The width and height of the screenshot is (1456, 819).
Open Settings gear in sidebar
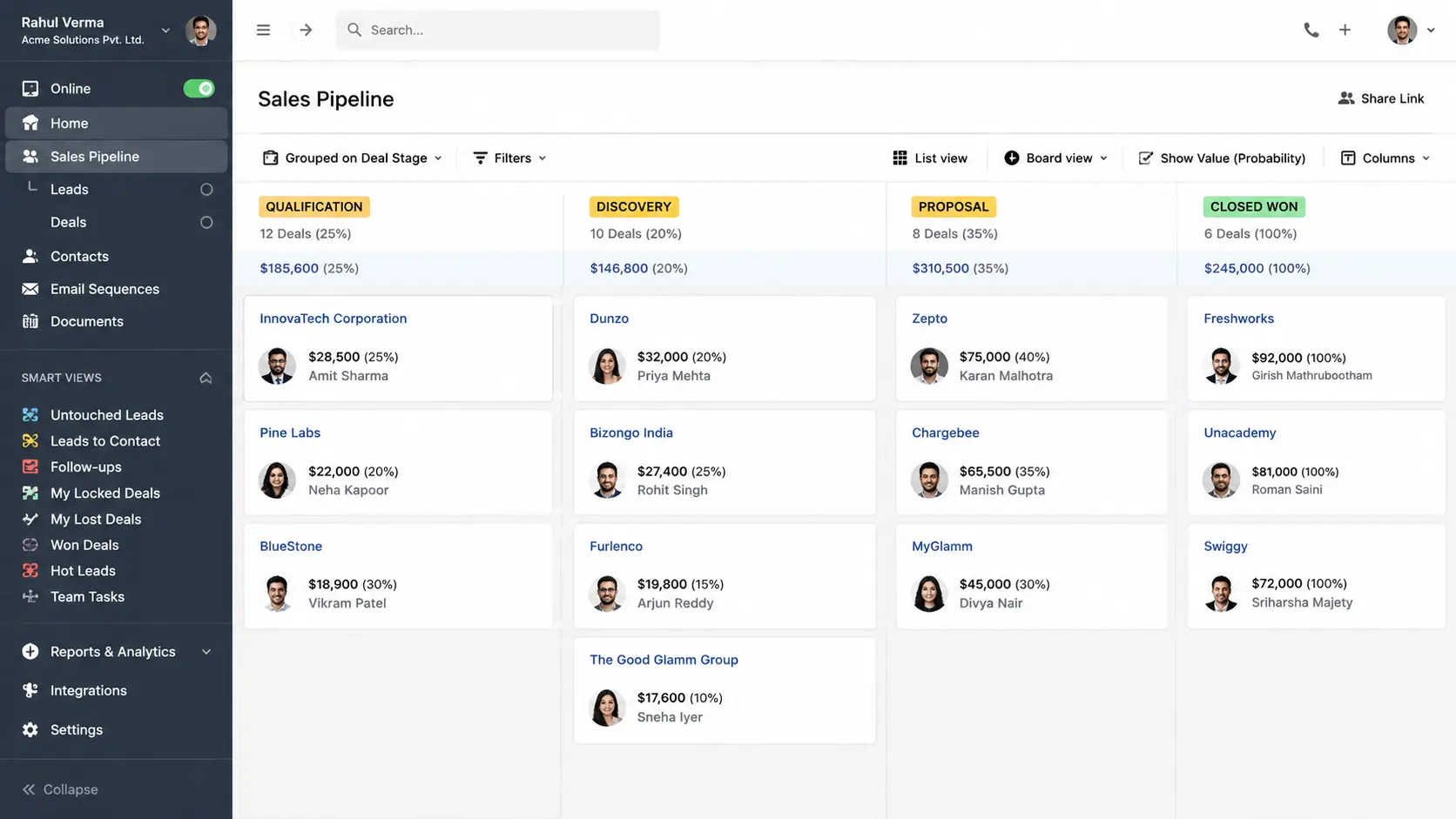[x=30, y=730]
